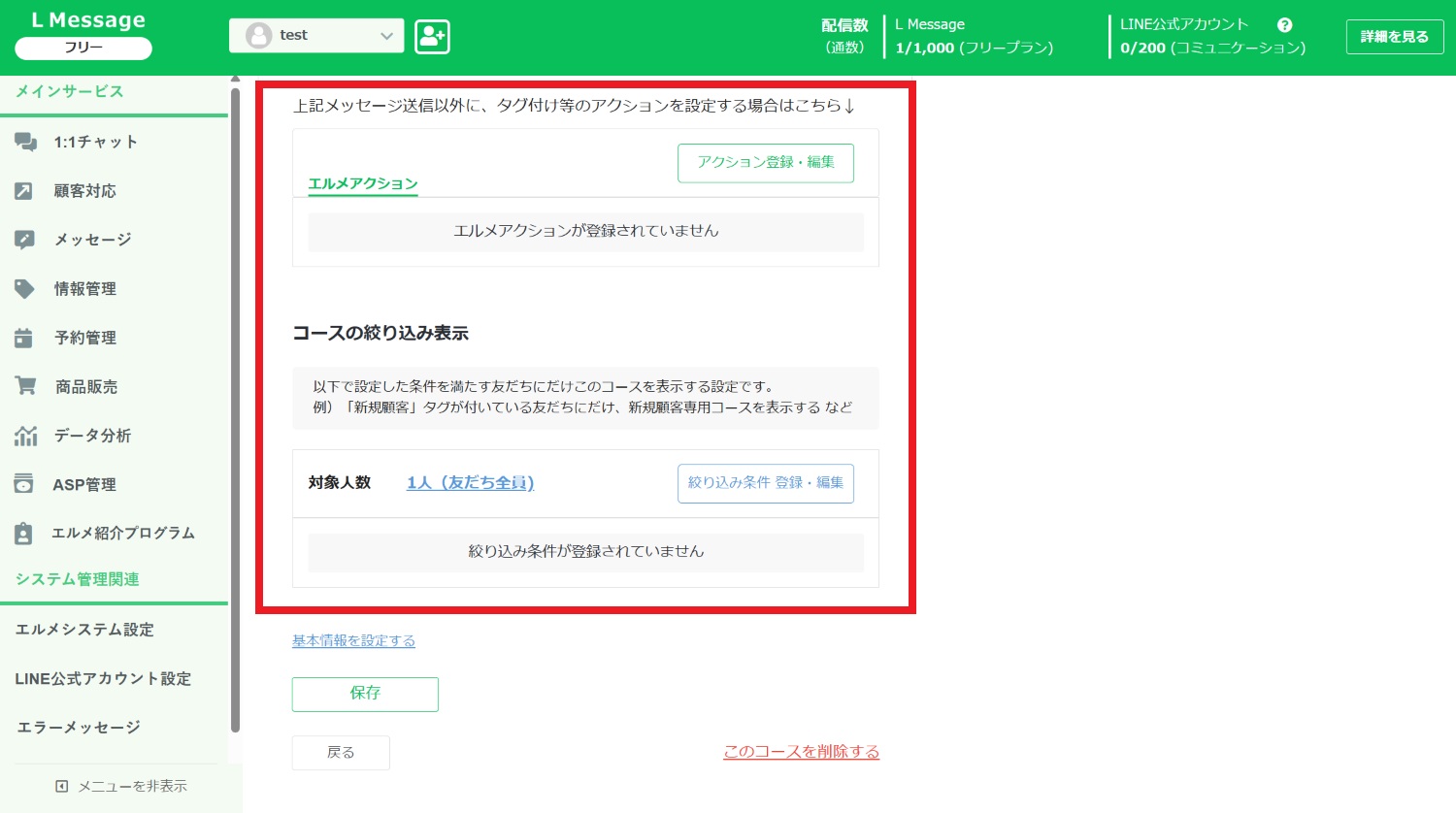Click 絞り込み条件が登録されていません text

[x=586, y=551]
